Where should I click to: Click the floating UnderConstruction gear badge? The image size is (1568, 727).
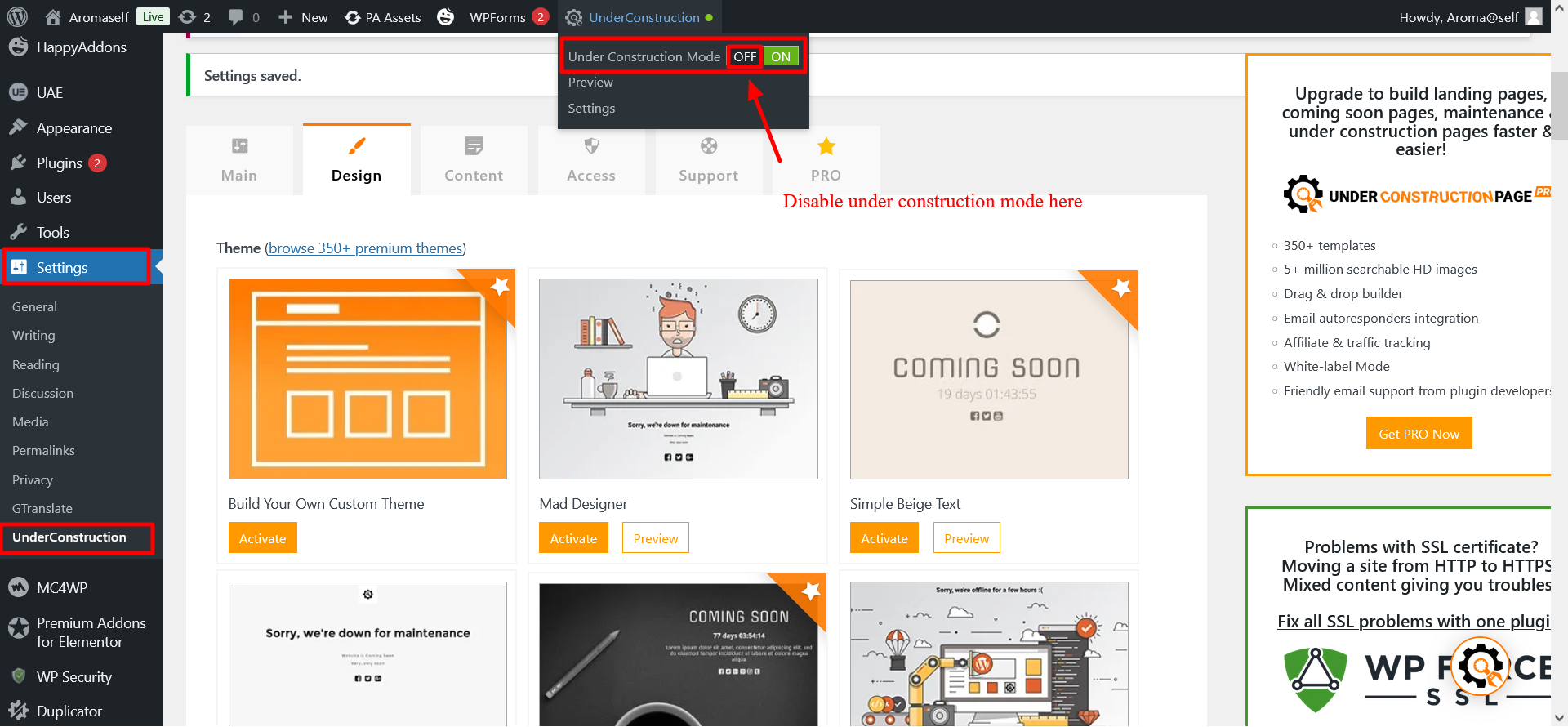coord(1481,667)
